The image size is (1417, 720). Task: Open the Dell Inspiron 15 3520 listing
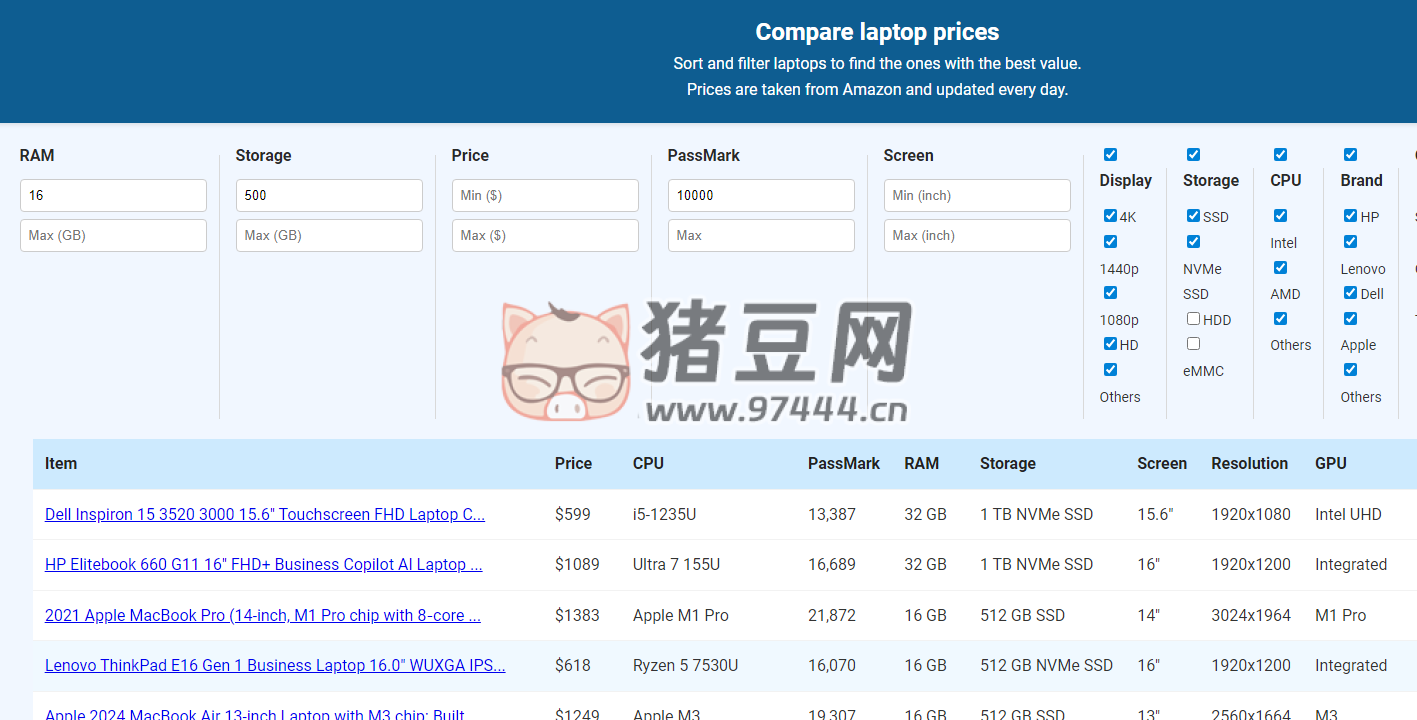pos(264,514)
